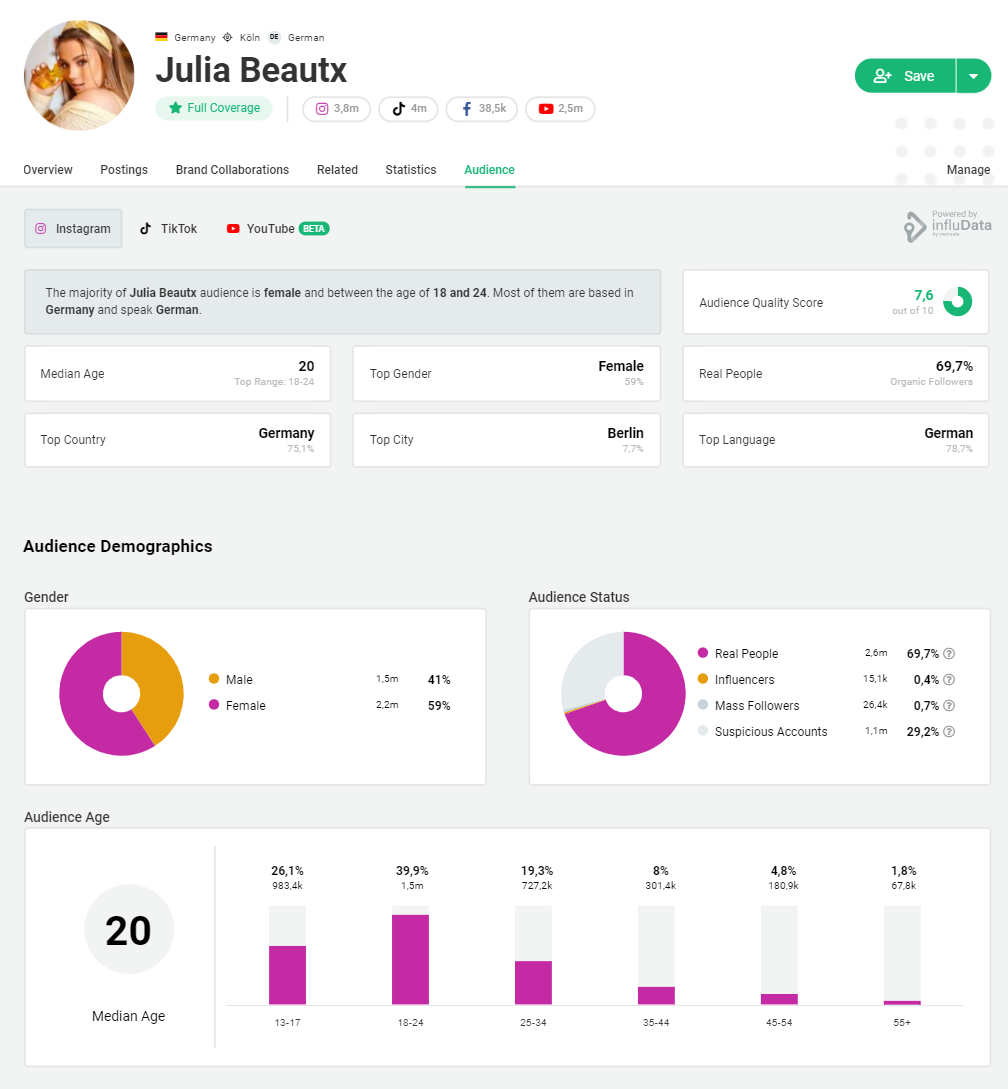This screenshot has width=1008, height=1089.
Task: Switch to the Postings tab
Action: [124, 169]
